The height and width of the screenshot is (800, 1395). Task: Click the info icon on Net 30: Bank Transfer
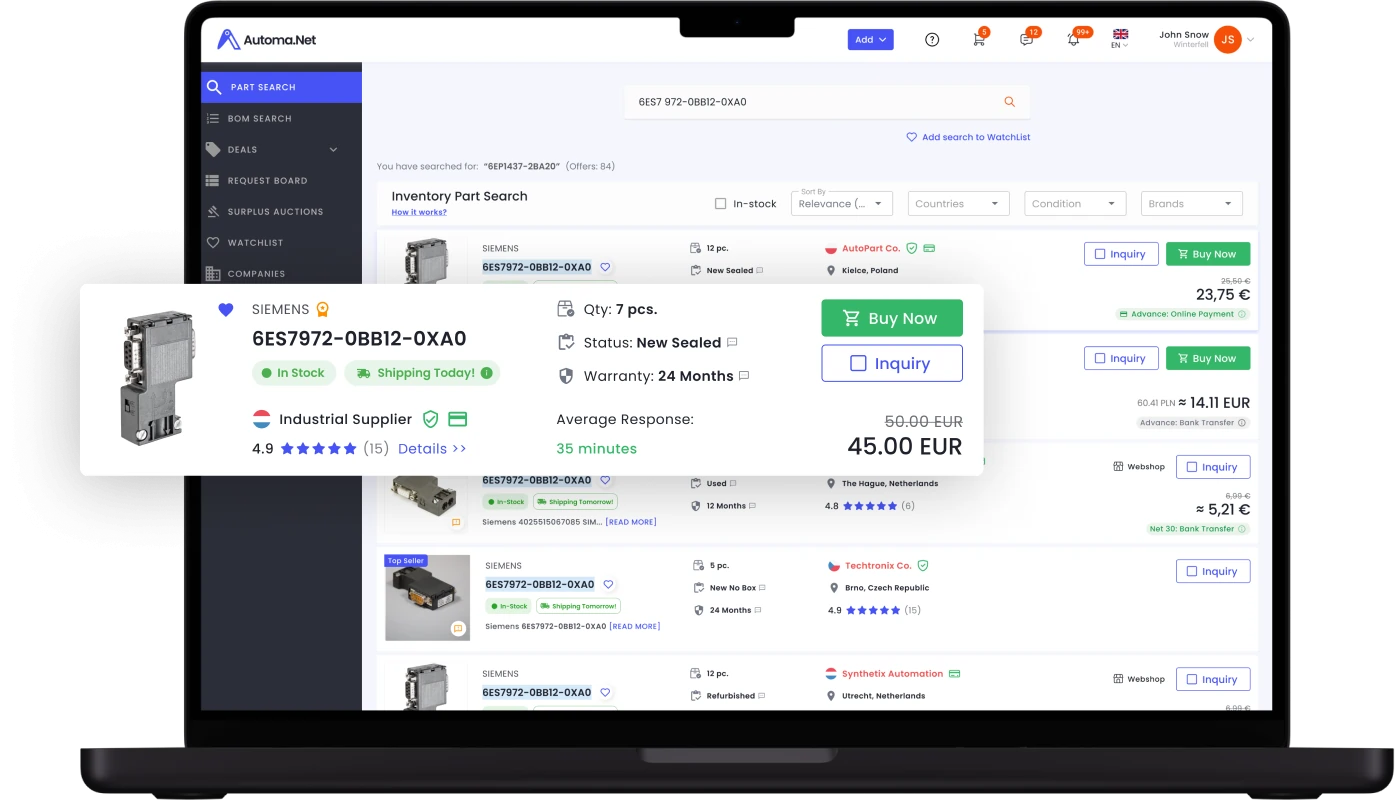pyautogui.click(x=1243, y=529)
